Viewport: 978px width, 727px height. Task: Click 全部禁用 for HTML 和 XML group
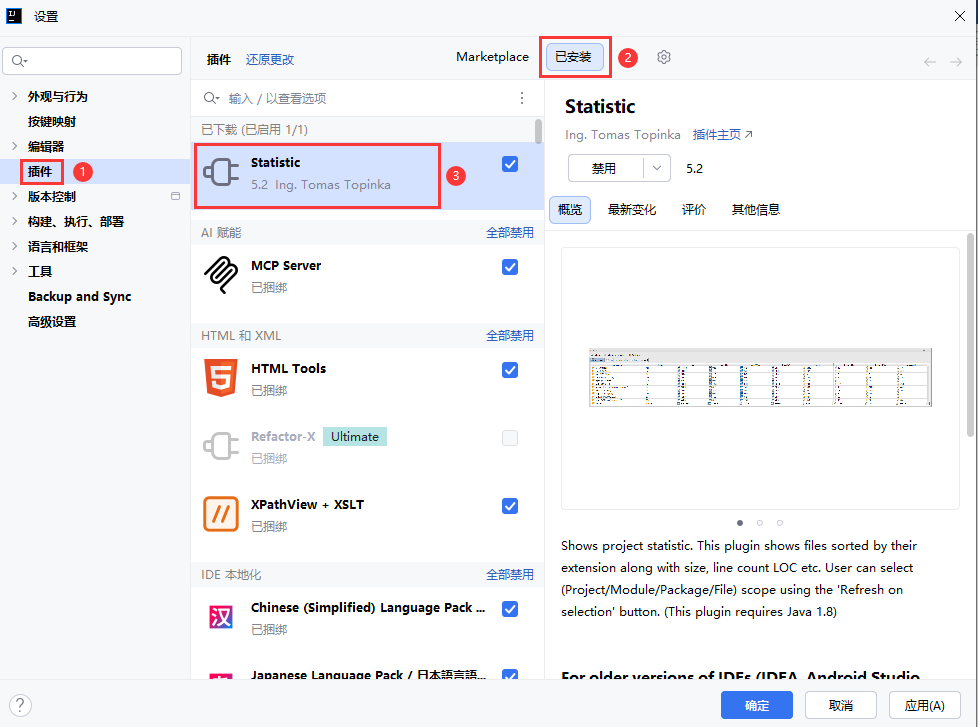(510, 335)
